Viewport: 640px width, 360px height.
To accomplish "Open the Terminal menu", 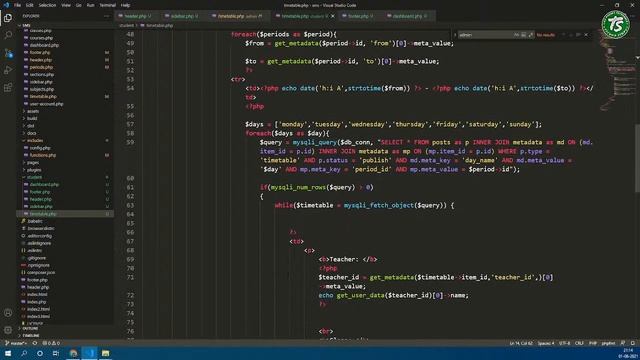I will pos(108,5).
